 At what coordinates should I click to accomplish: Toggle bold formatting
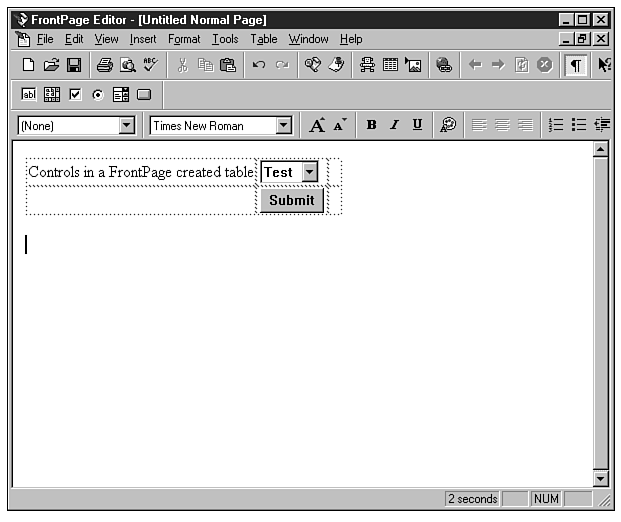(371, 125)
